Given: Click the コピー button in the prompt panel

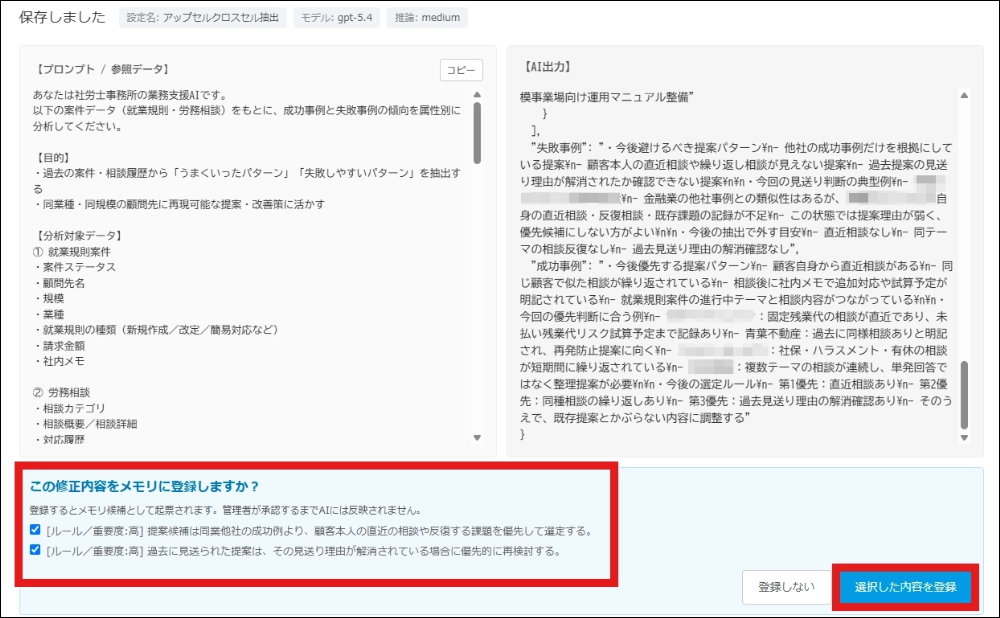Looking at the screenshot, I should [461, 70].
